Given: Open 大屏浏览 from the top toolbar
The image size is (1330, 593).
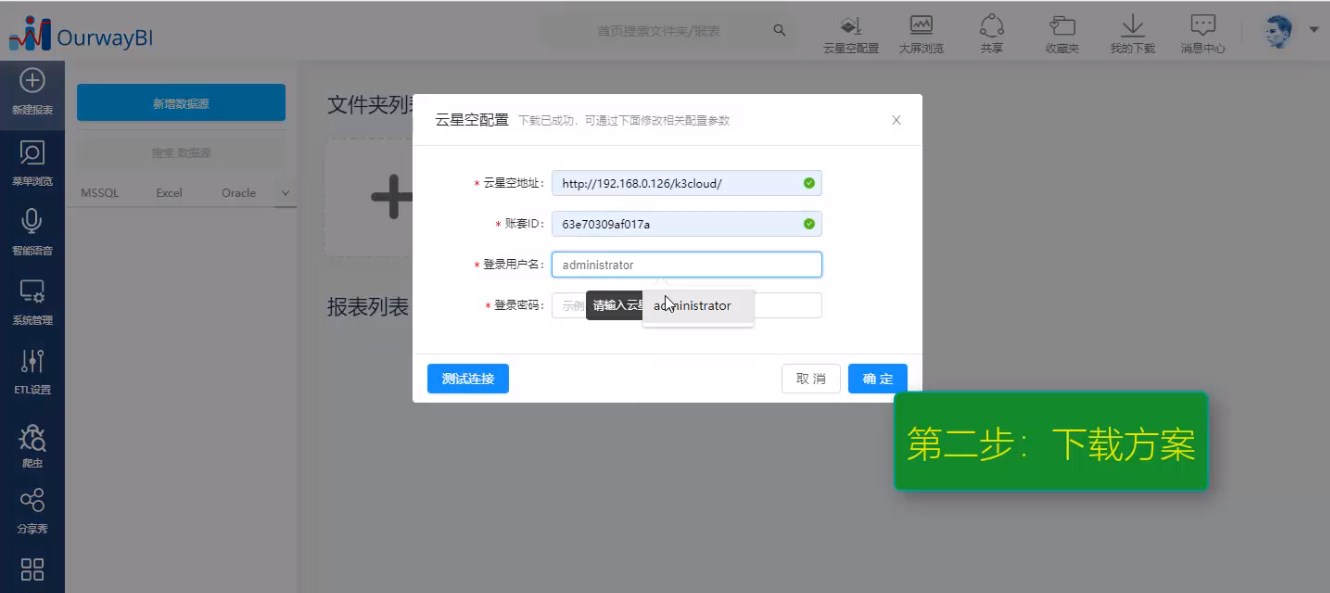Looking at the screenshot, I should click(x=919, y=33).
